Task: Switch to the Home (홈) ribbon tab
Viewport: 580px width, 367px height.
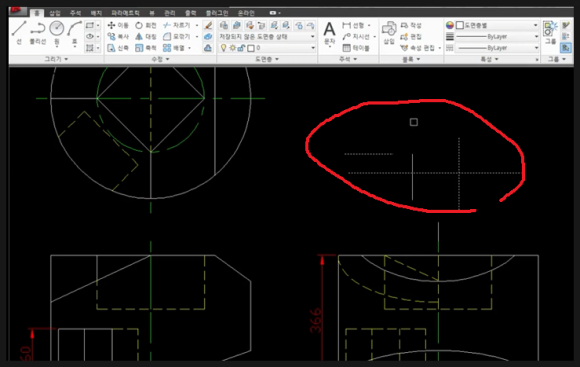Action: coord(37,13)
